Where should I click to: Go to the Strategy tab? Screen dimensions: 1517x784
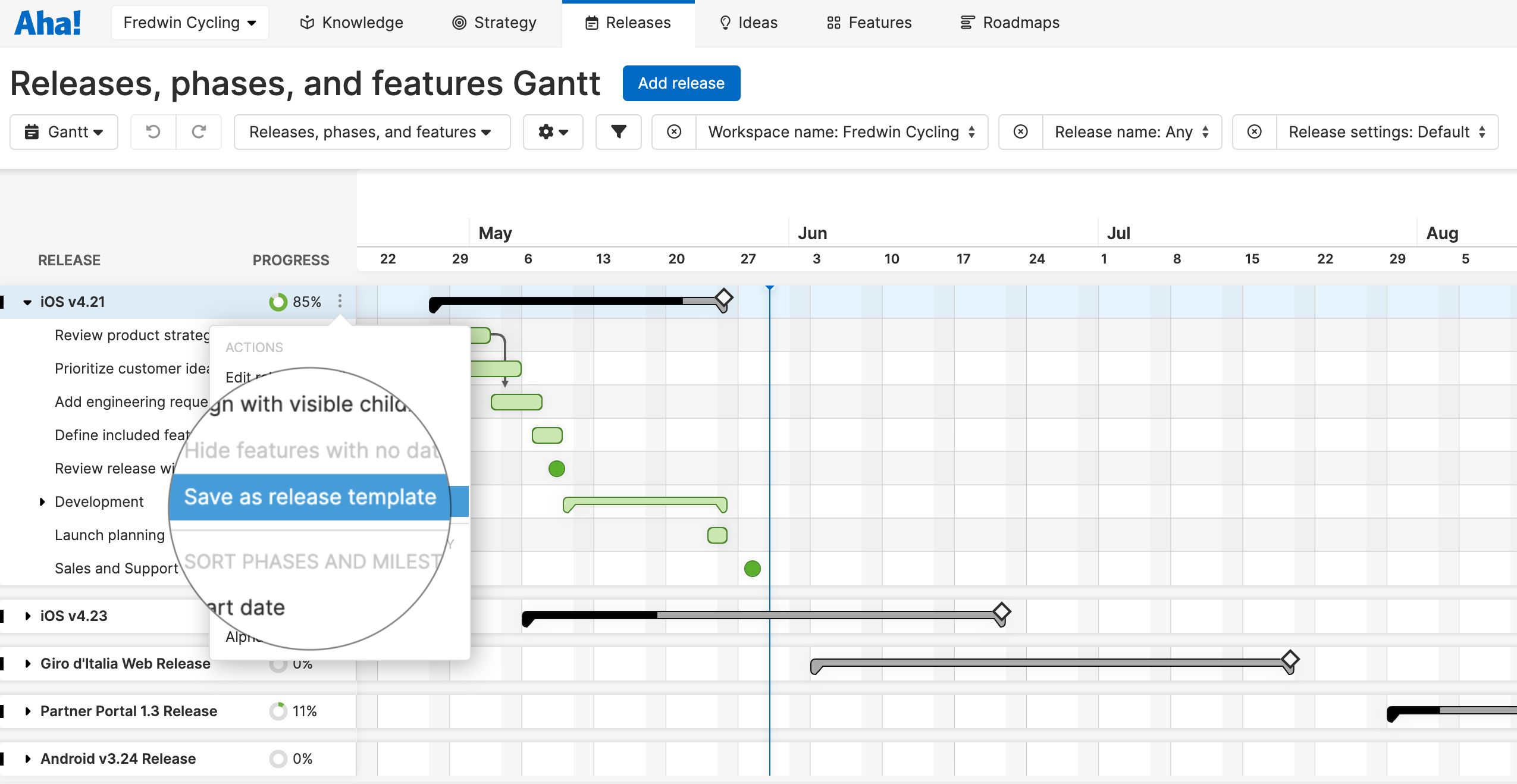[494, 23]
